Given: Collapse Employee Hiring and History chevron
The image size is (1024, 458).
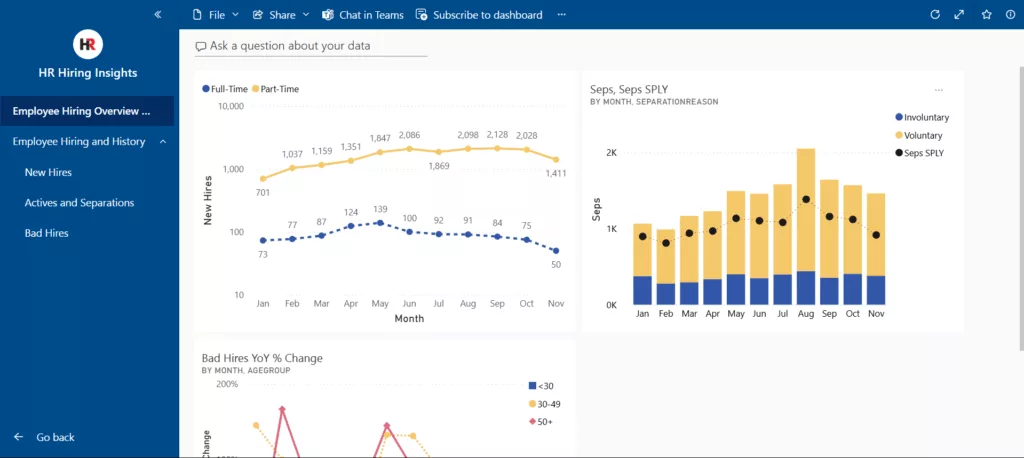Looking at the screenshot, I should pyautogui.click(x=163, y=142).
